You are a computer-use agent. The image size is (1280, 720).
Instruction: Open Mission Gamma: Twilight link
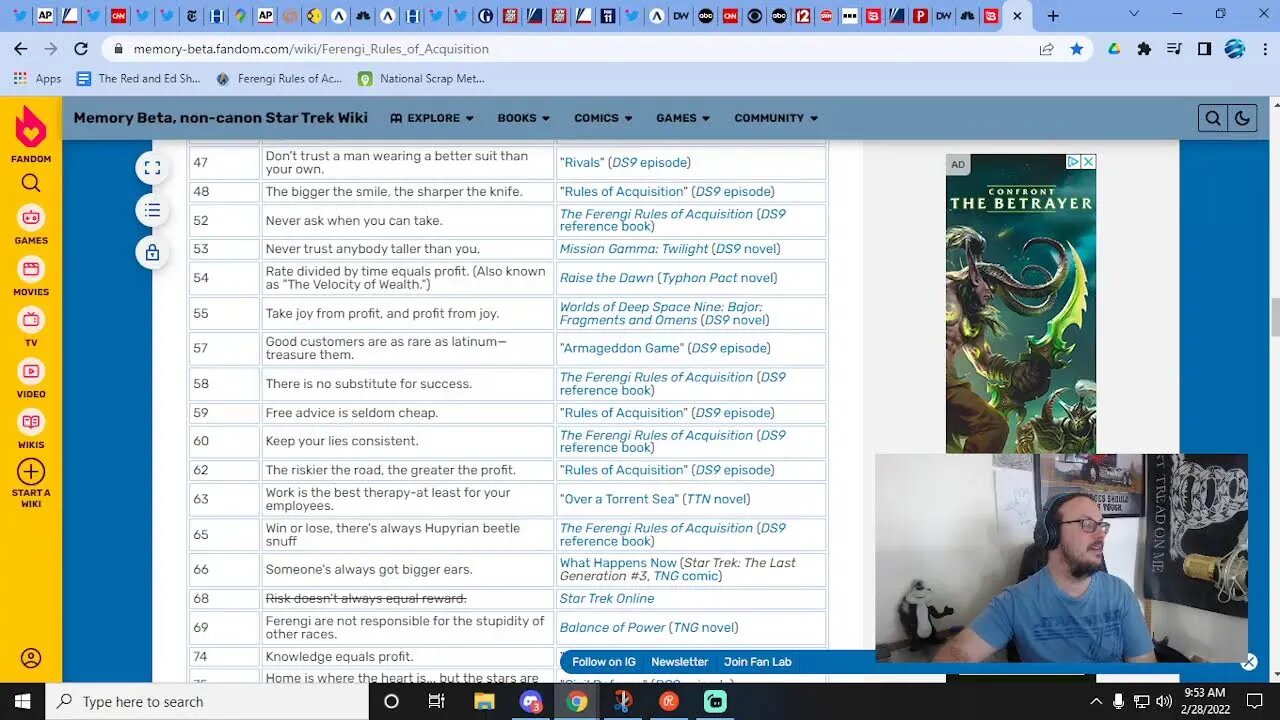(633, 249)
